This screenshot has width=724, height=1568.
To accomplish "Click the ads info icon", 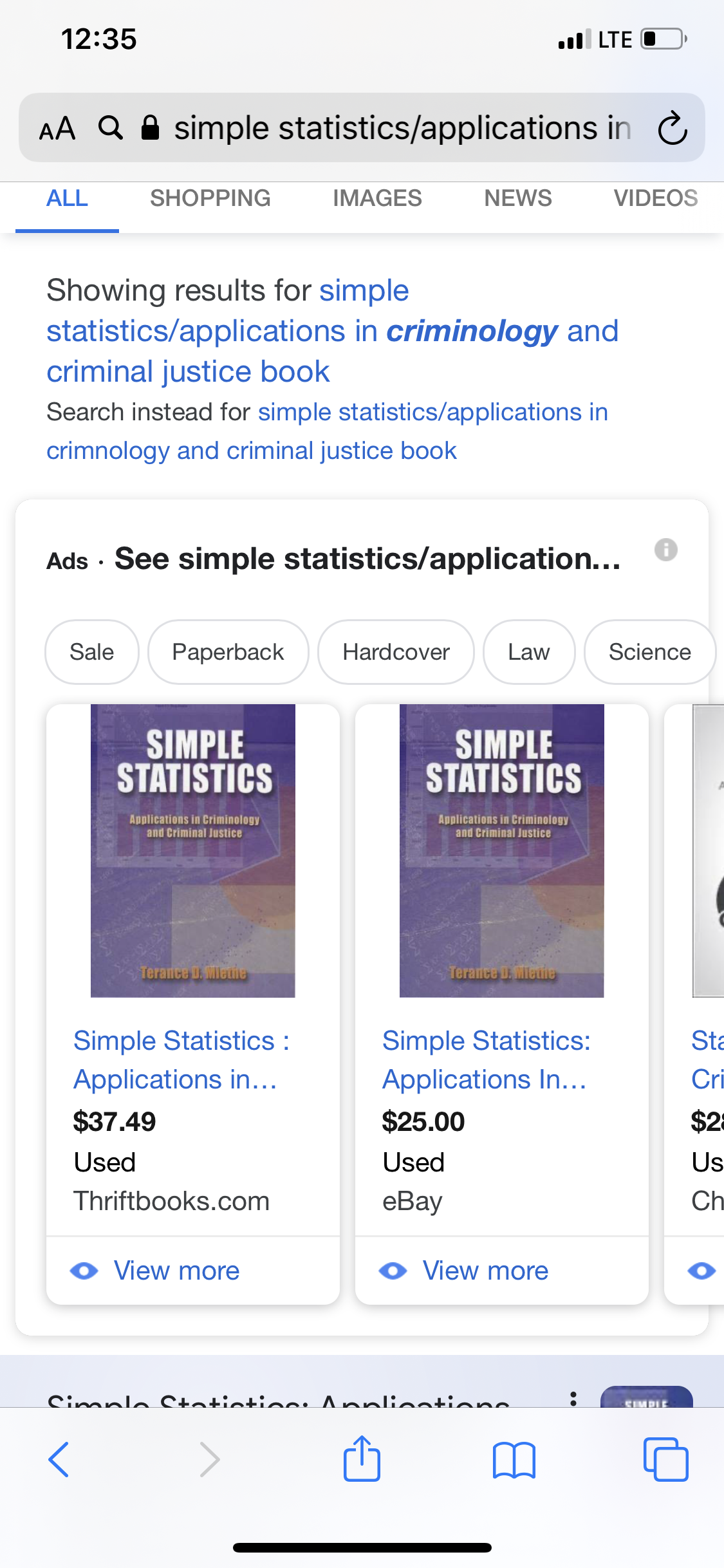I will (666, 550).
